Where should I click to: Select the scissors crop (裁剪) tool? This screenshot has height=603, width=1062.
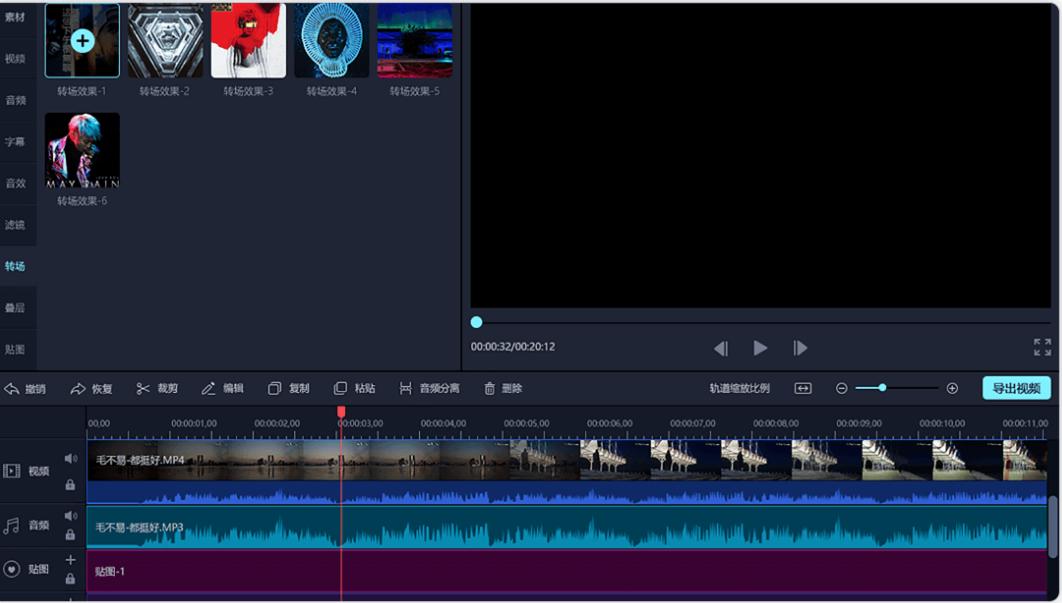point(144,388)
